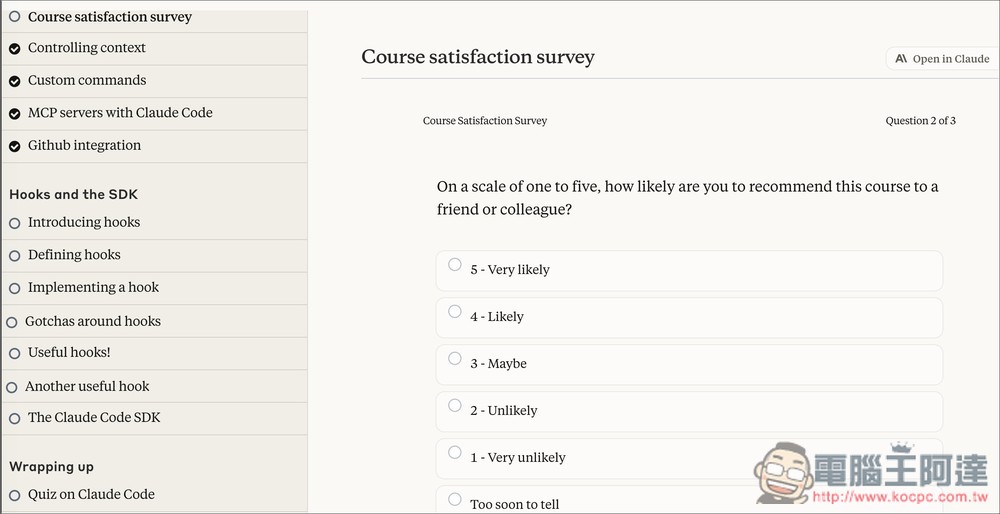Click circle icon beside Quiz on Claude Code
Viewport: 1000px width, 514px height.
click(14, 495)
